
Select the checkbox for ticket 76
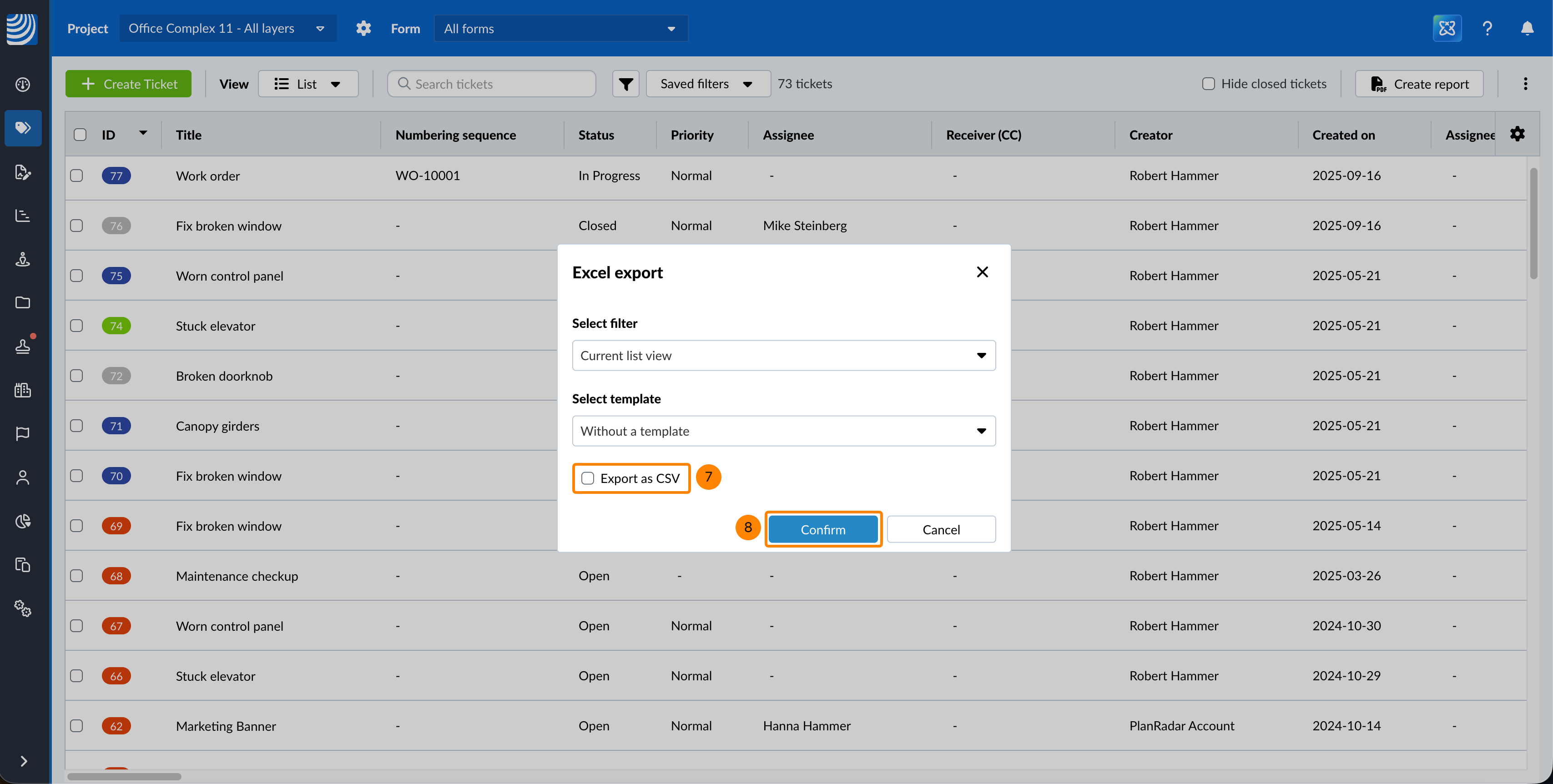pos(76,226)
